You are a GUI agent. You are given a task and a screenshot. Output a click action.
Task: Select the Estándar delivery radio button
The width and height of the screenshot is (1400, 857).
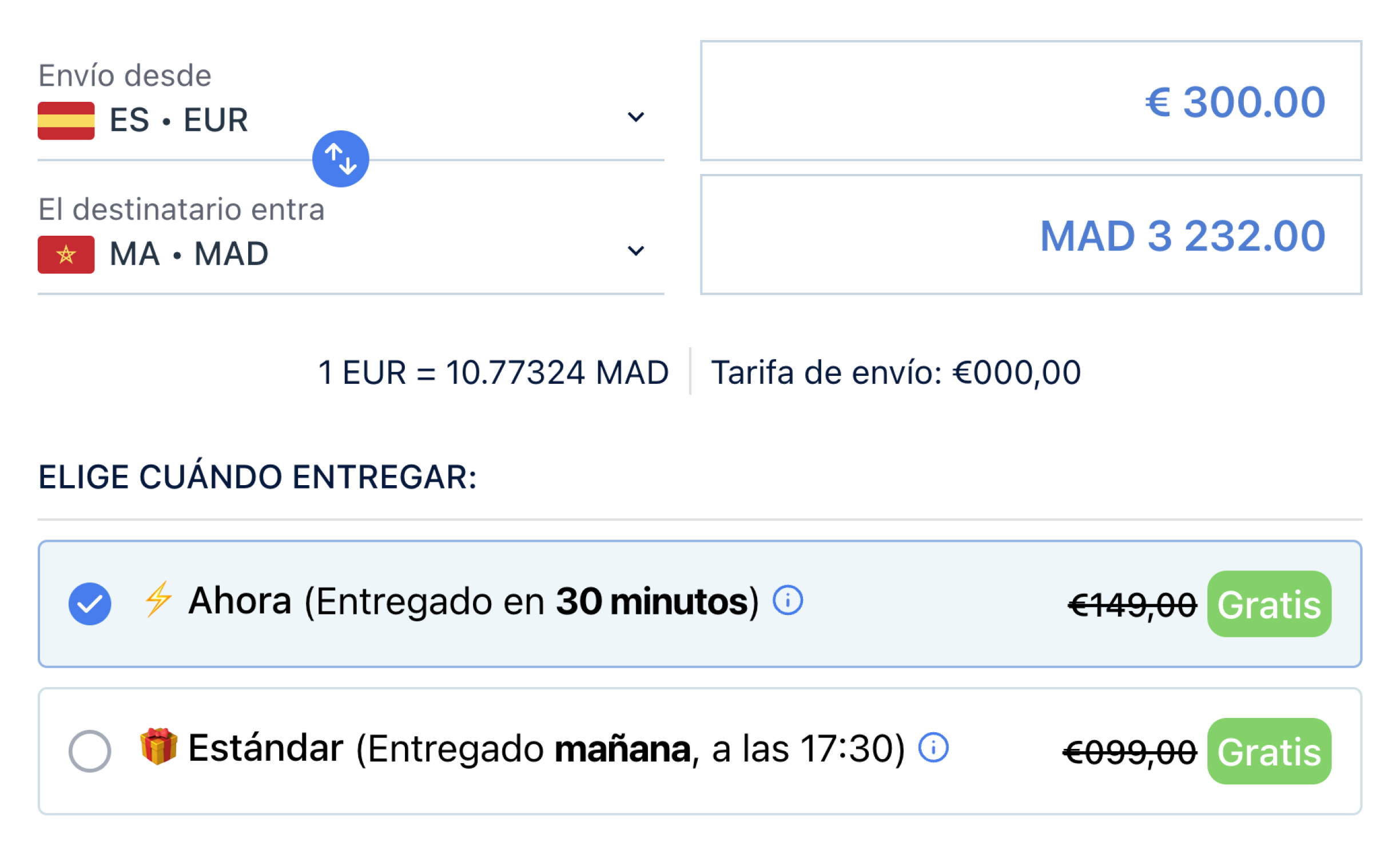90,751
